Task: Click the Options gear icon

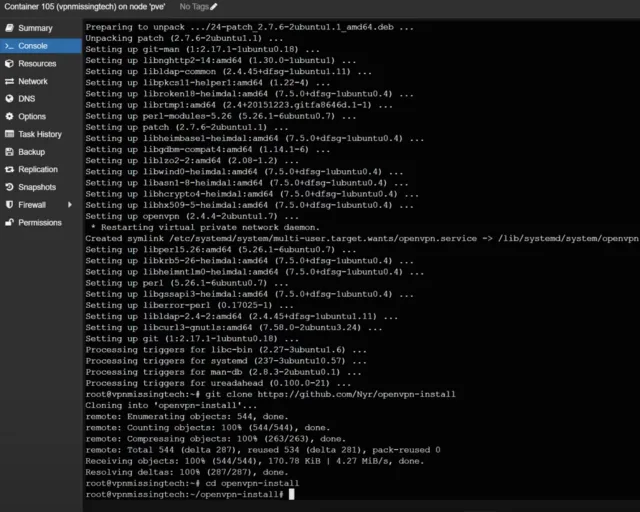Action: click(x=9, y=117)
